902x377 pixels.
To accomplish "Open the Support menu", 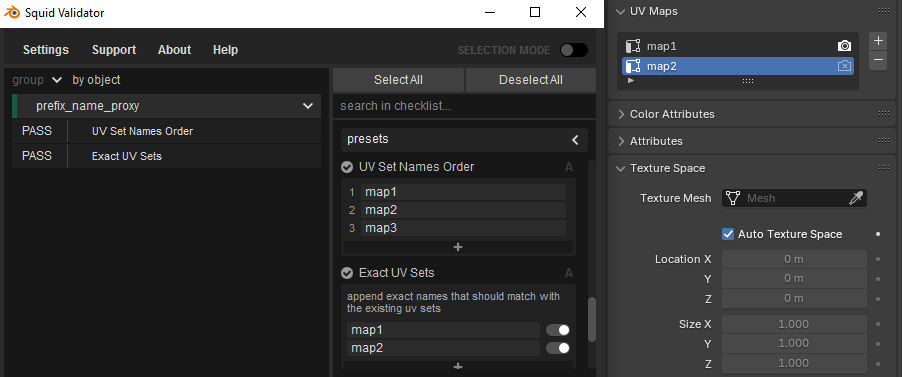I will click(x=114, y=50).
